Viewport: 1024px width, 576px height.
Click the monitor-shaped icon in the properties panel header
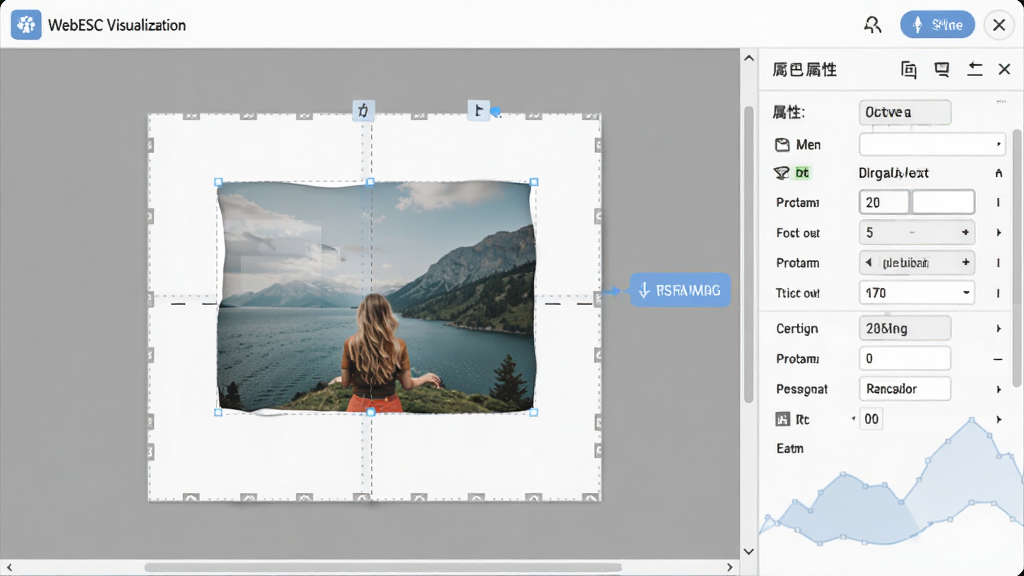942,69
